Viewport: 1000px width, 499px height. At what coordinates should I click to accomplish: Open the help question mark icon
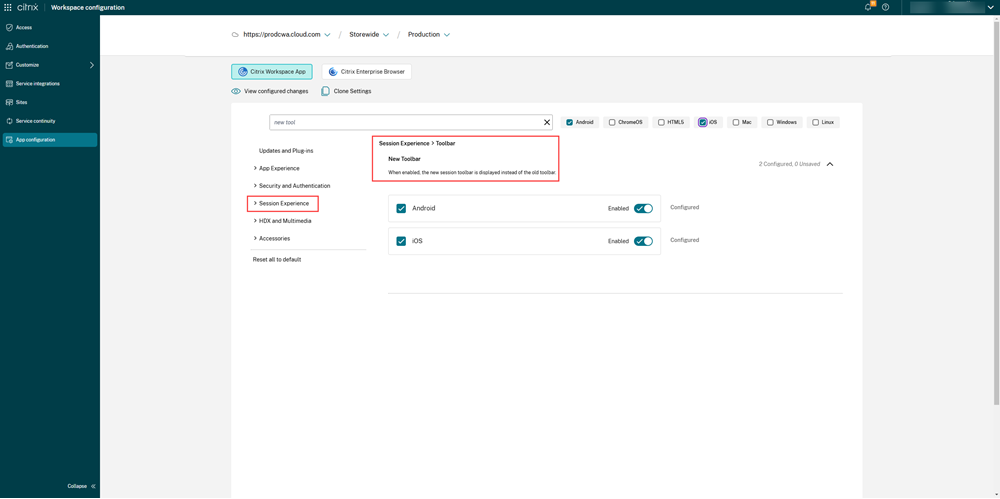click(x=885, y=7)
